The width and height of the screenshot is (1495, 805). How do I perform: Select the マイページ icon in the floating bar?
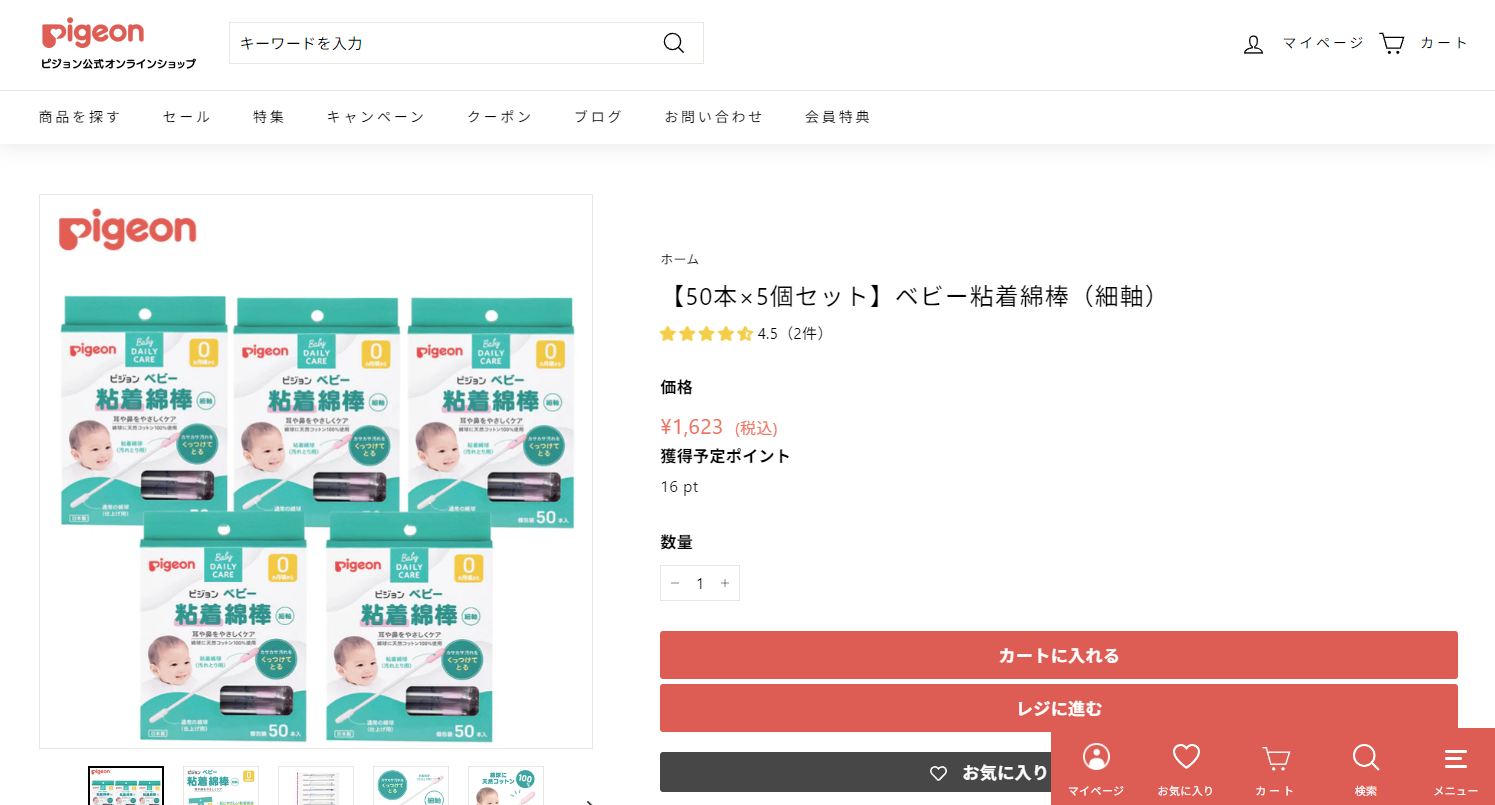1097,765
